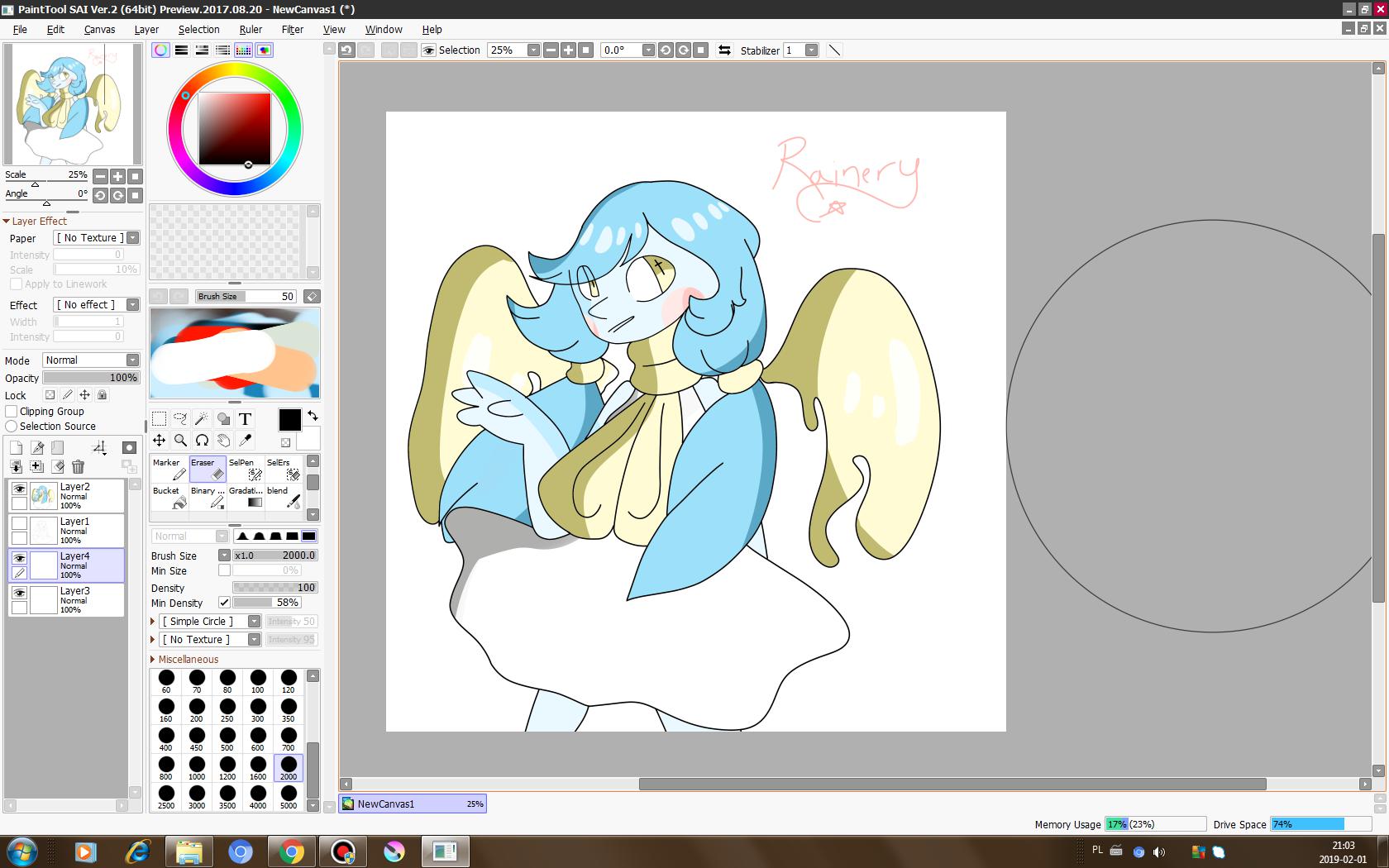Image resolution: width=1389 pixels, height=868 pixels.
Task: Open the Effect dropdown
Action: [x=132, y=305]
